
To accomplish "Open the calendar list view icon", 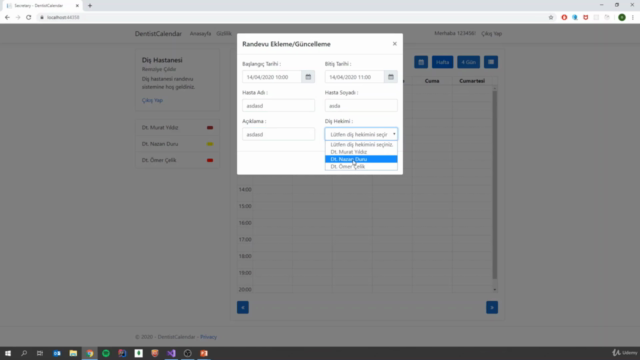I will [491, 62].
